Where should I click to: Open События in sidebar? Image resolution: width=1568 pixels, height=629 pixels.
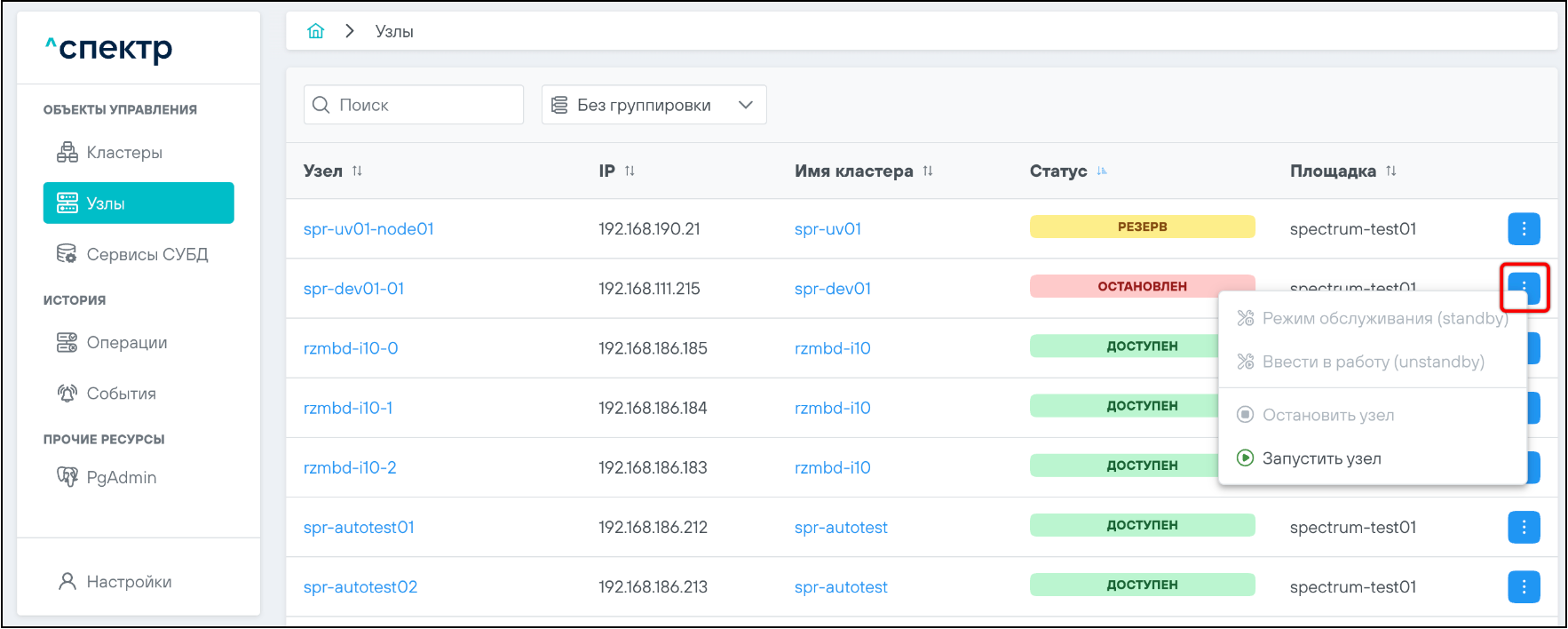click(121, 394)
